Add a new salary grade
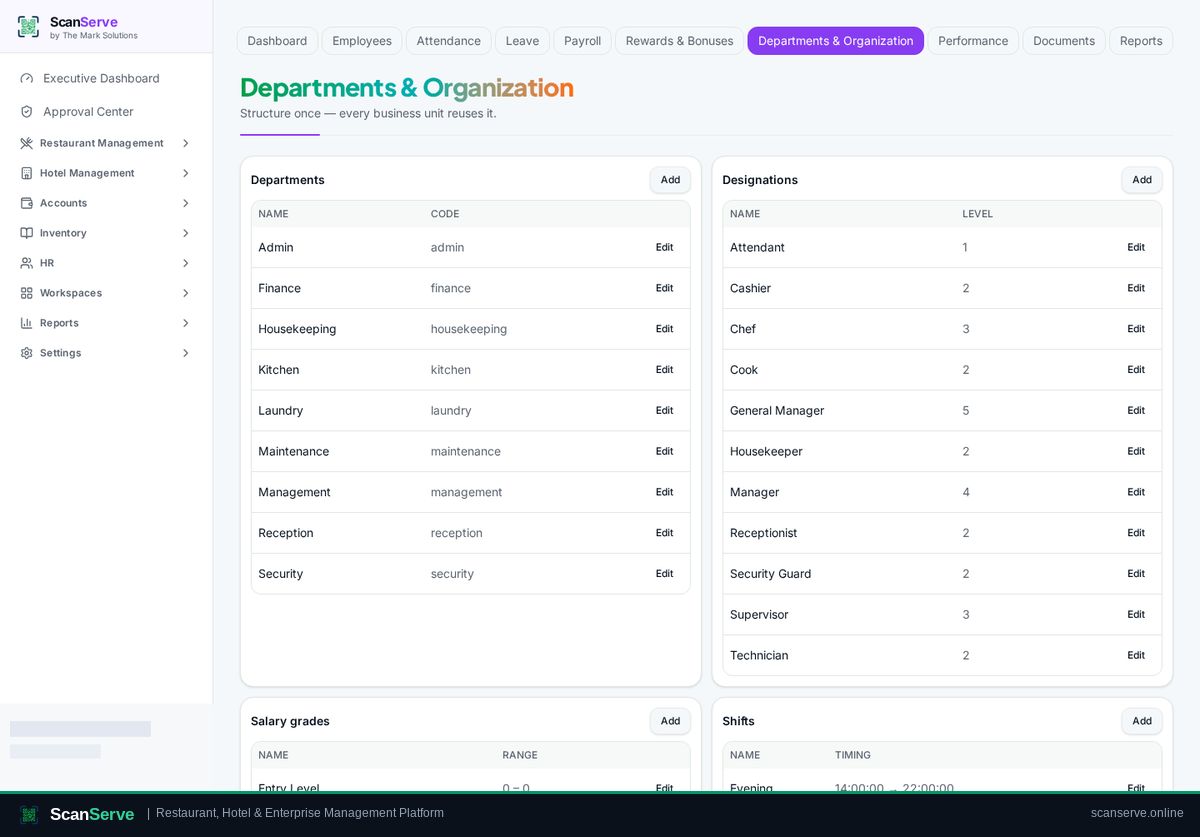 coord(670,721)
